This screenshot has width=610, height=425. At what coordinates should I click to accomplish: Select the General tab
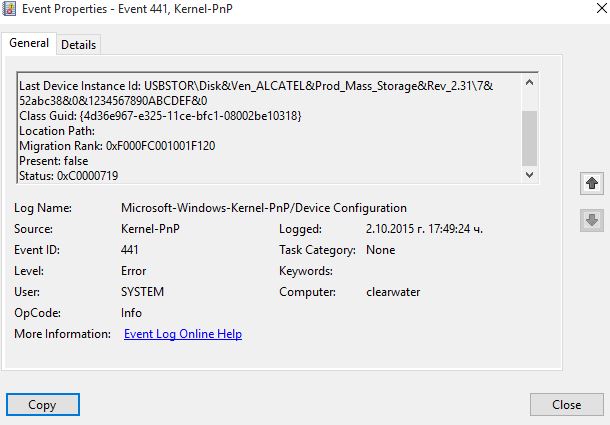point(29,43)
